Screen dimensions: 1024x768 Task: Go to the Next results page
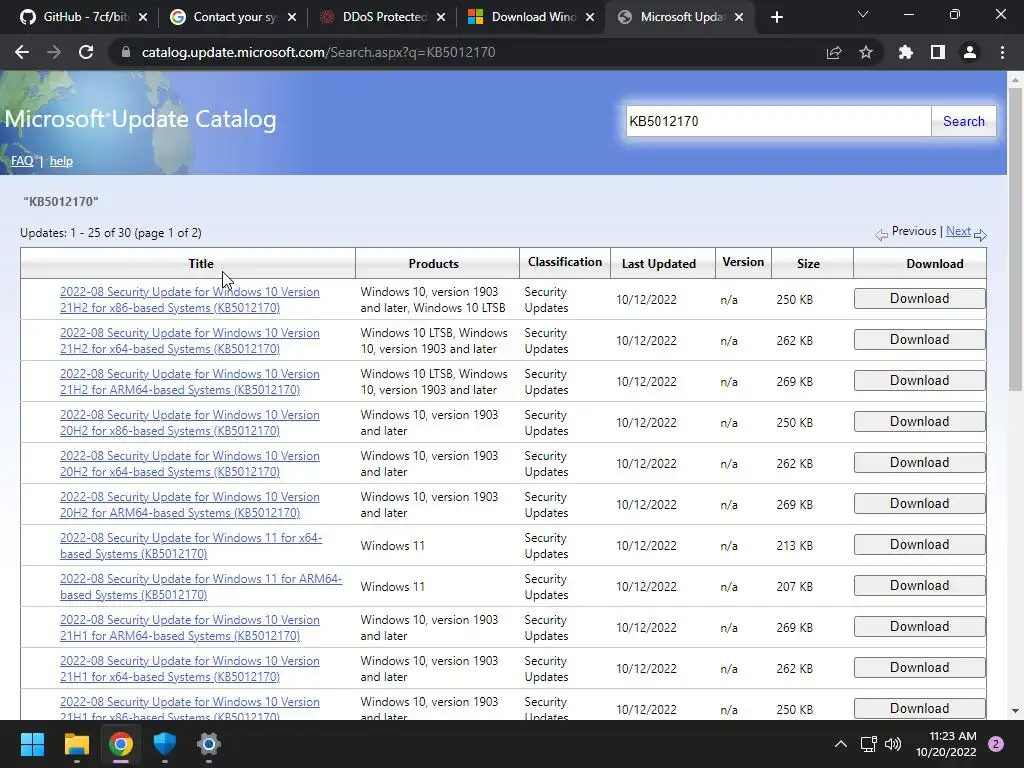958,231
